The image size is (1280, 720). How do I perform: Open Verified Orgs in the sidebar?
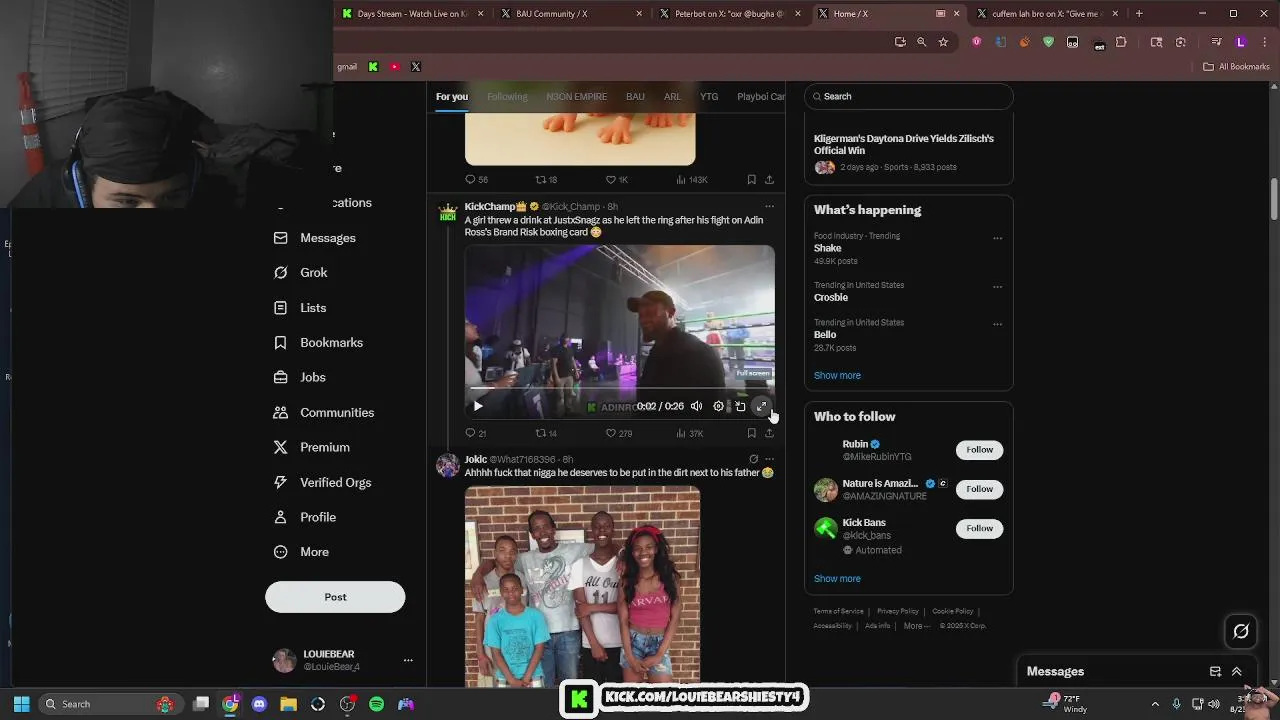point(321,482)
